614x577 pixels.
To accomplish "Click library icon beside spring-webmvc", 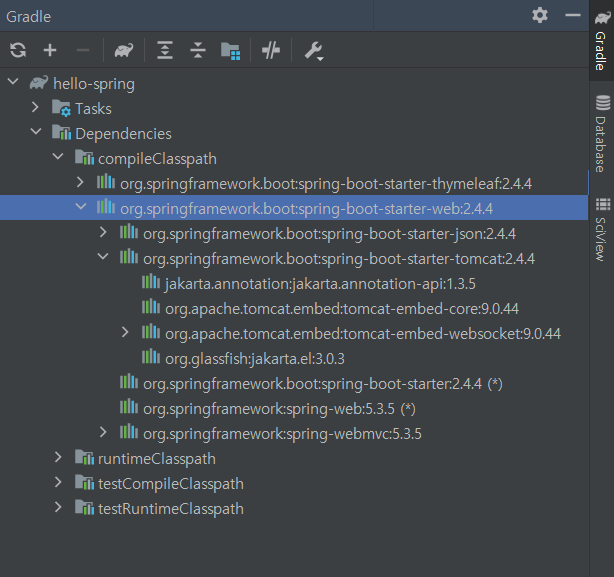I will [x=129, y=432].
